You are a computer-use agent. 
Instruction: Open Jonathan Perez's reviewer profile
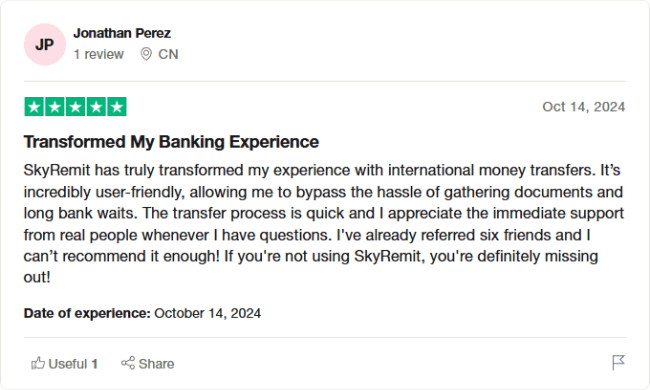[122, 33]
